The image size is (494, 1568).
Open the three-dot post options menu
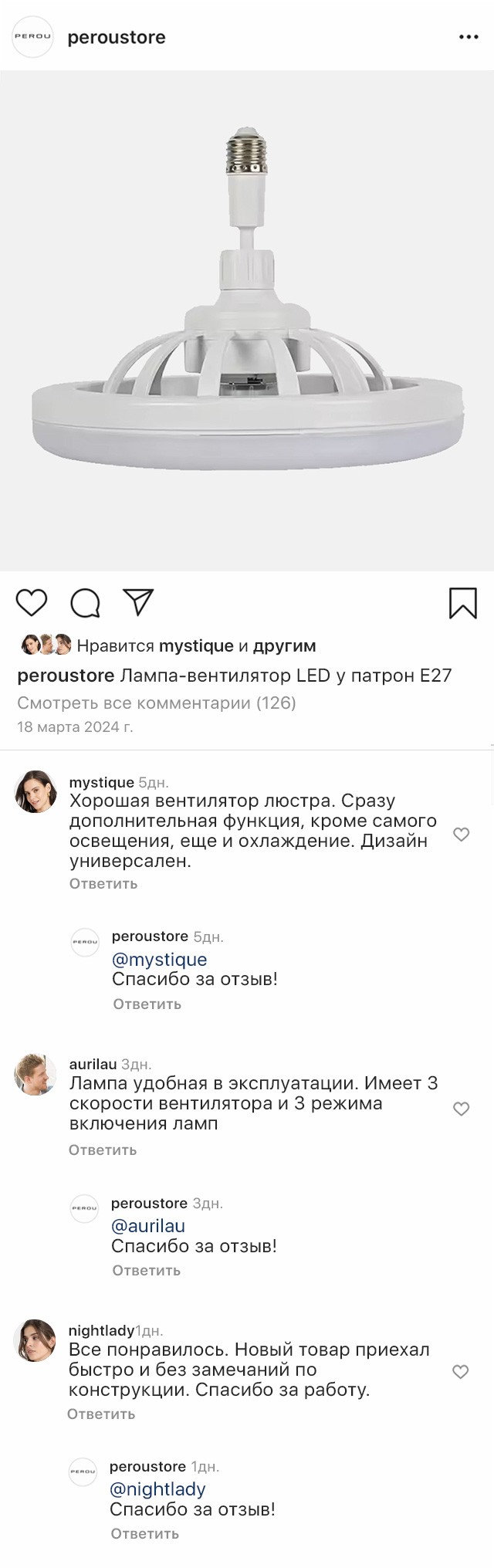(x=469, y=37)
